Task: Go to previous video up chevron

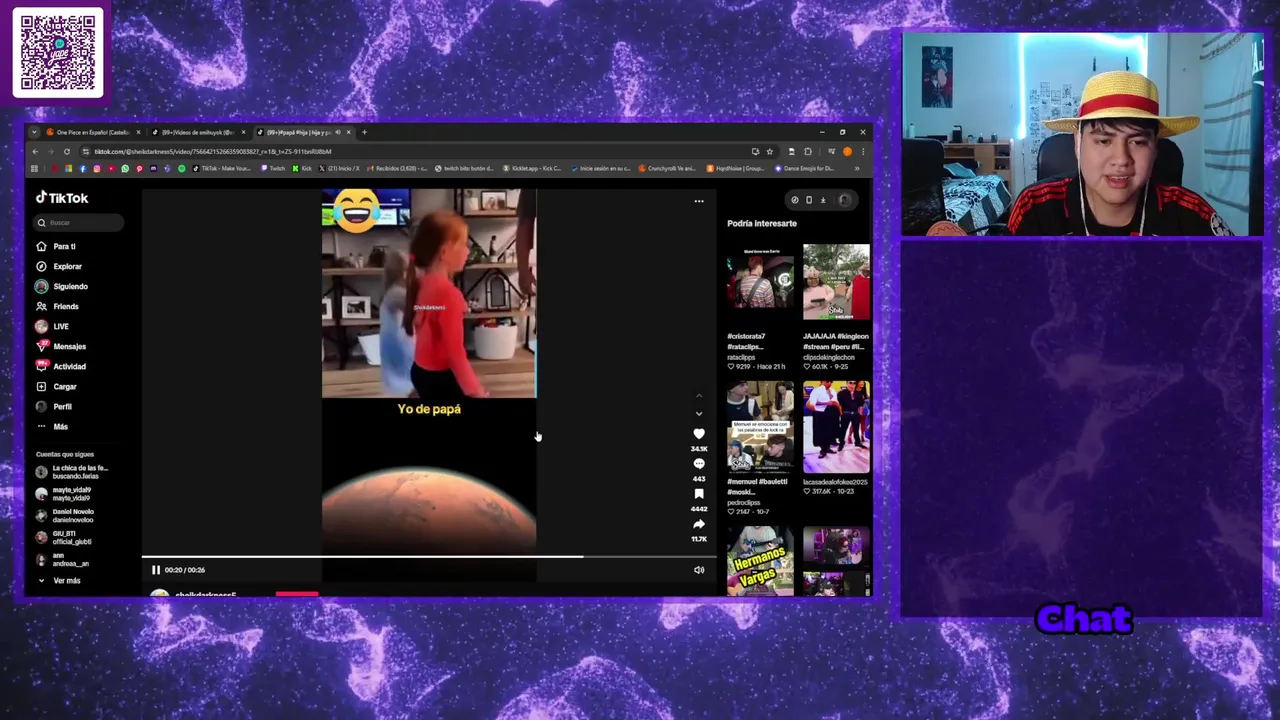Action: pos(699,397)
